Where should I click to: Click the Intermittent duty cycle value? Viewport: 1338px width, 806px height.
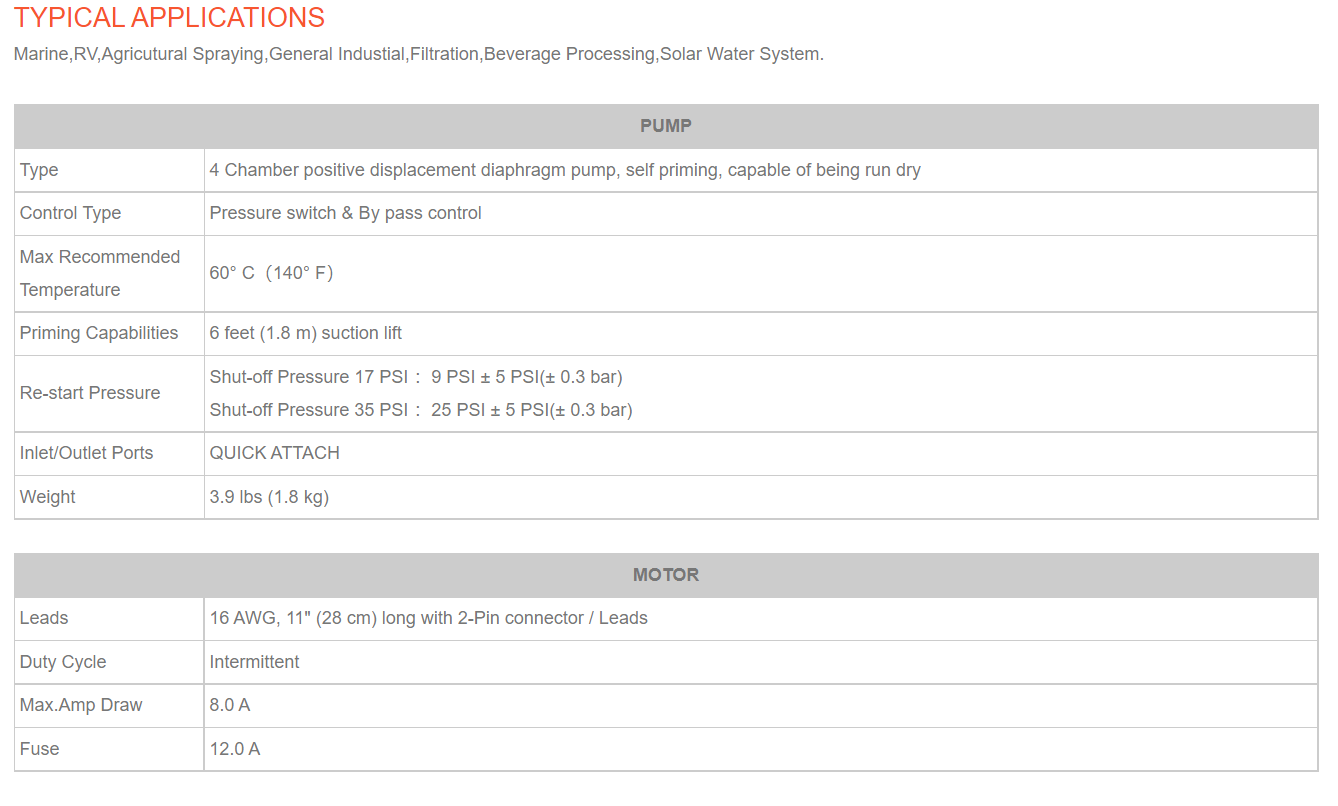pos(255,662)
